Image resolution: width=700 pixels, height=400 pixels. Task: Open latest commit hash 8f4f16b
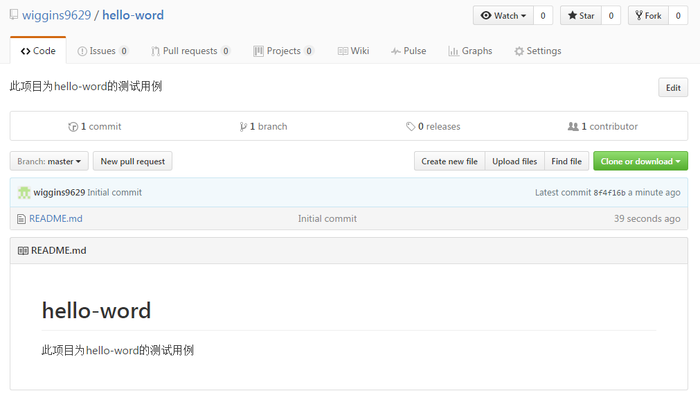pyautogui.click(x=609, y=193)
